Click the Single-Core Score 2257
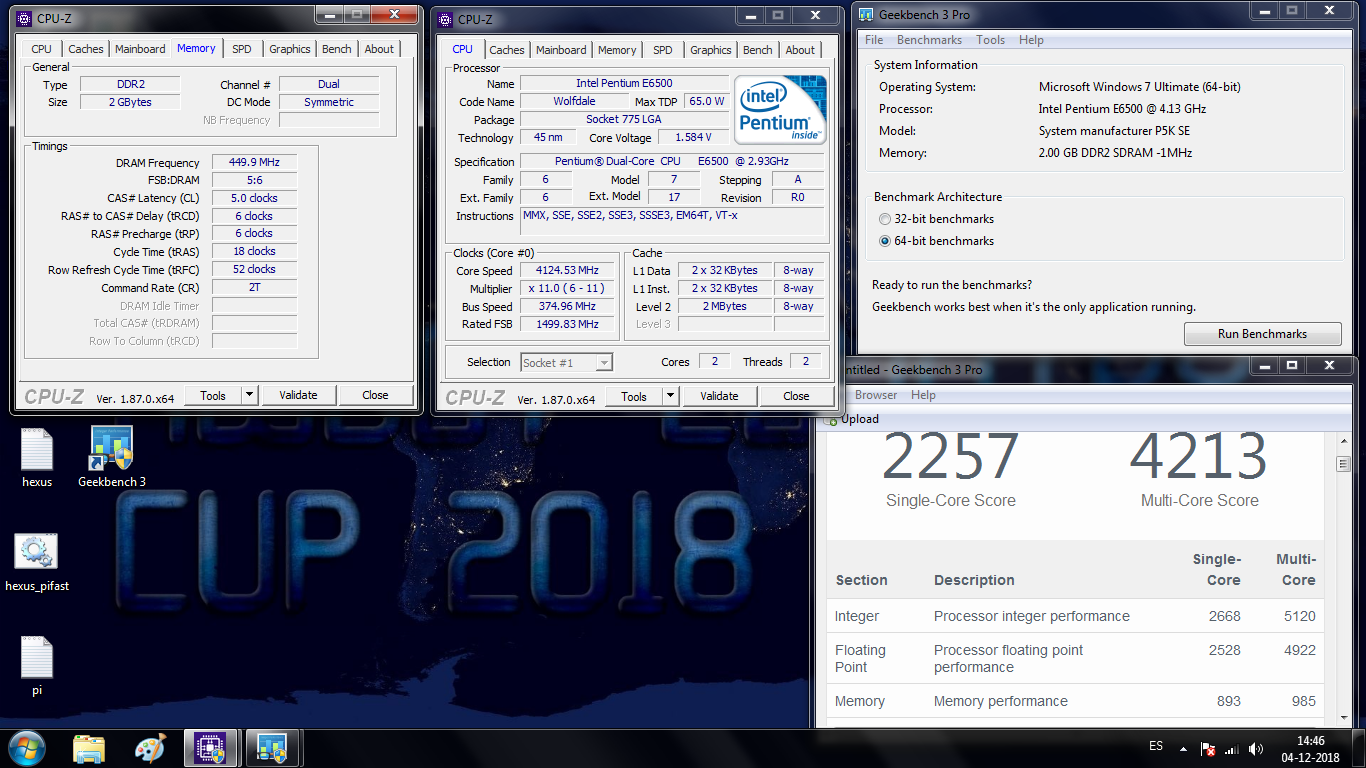This screenshot has width=1366, height=768. (950, 457)
